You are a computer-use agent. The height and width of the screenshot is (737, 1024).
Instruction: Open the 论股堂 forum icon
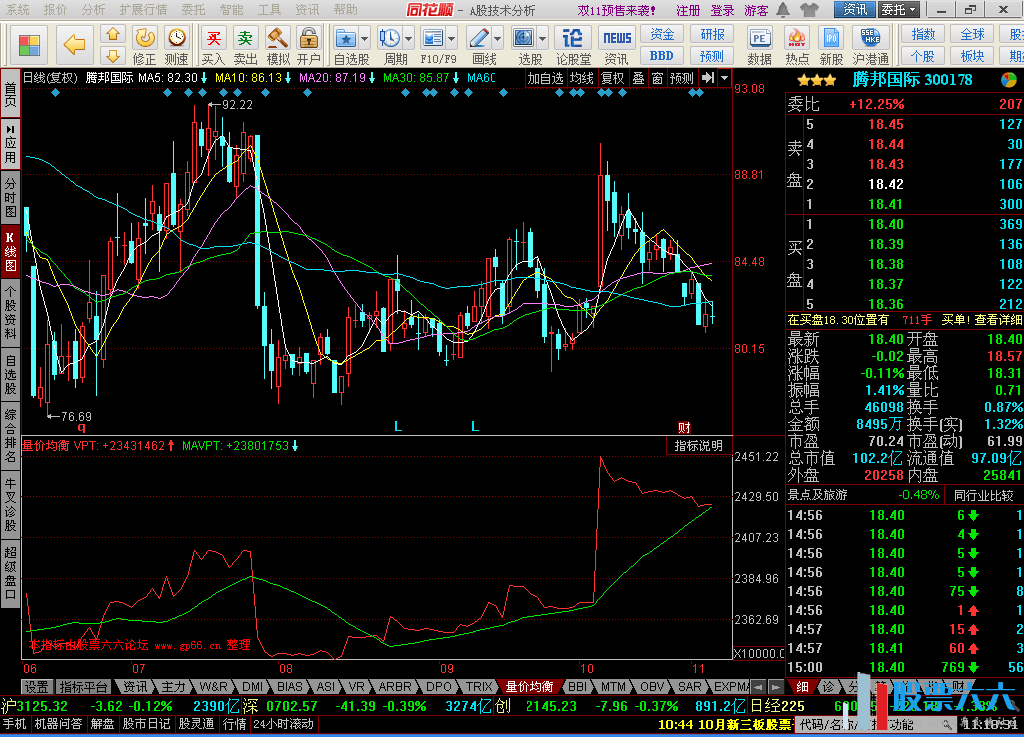click(573, 45)
